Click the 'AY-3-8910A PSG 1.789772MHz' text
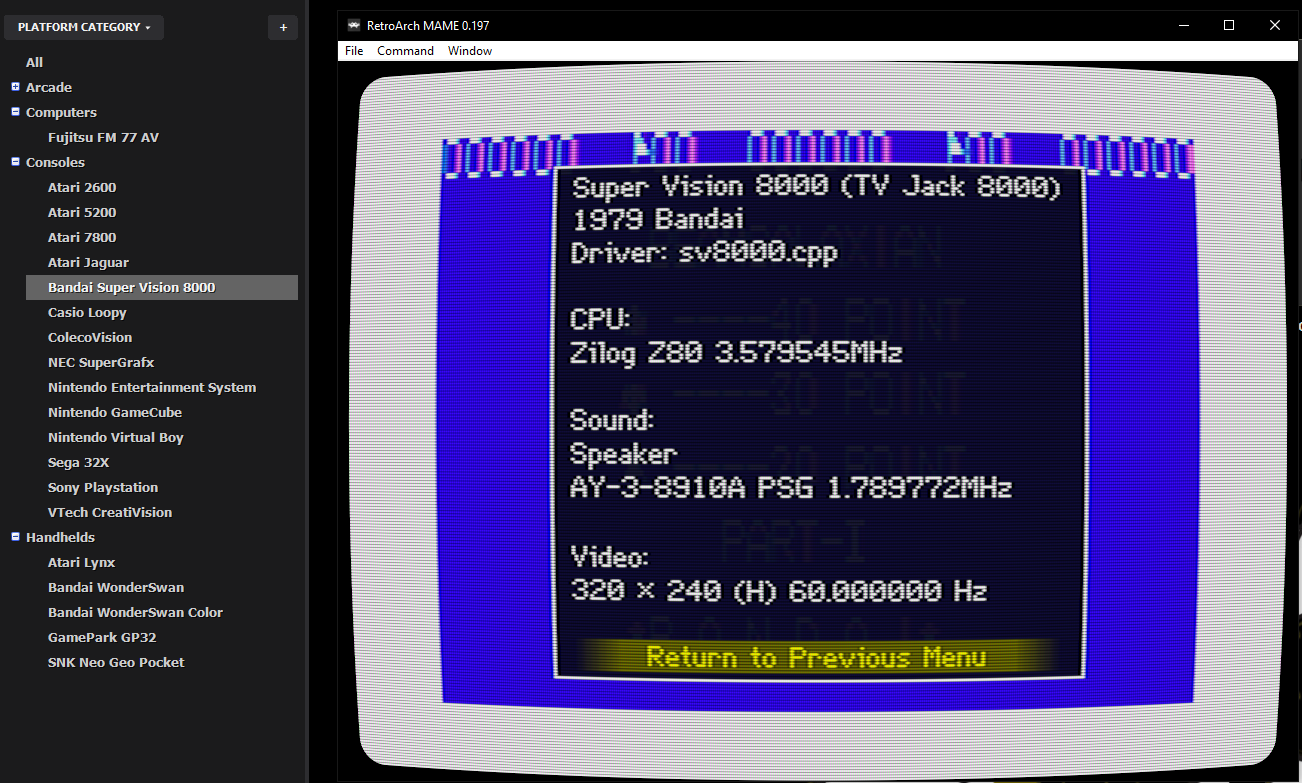 (791, 488)
